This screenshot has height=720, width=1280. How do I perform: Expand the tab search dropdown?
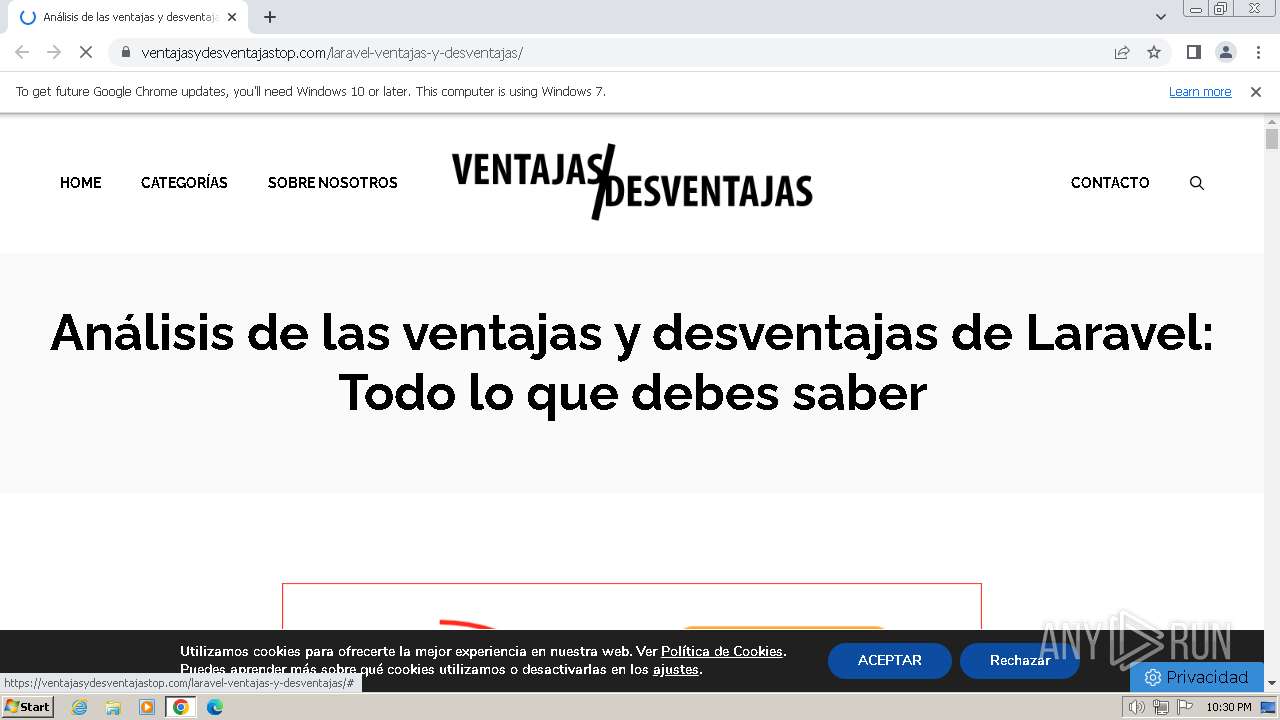[x=1161, y=17]
